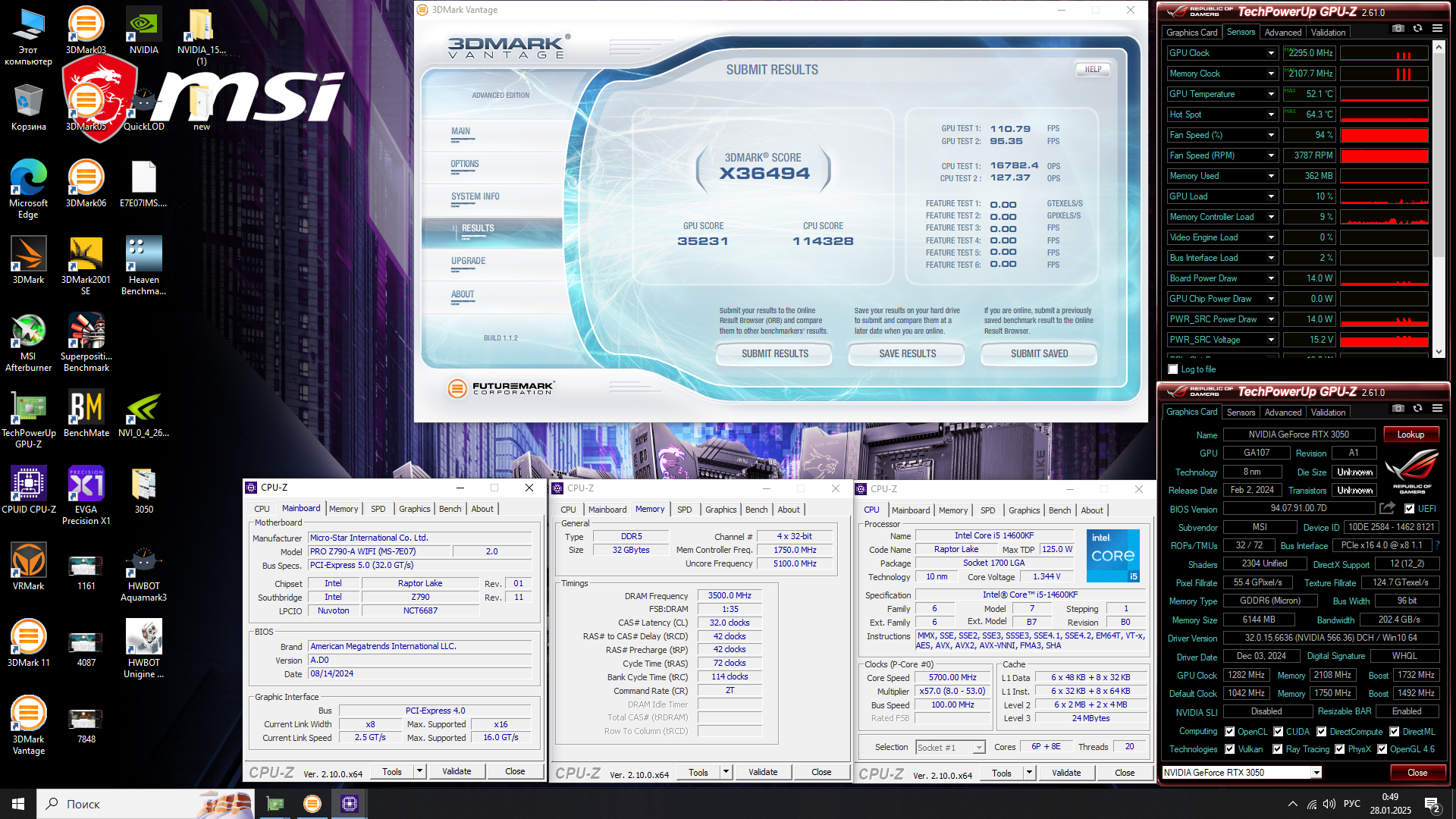This screenshot has width=1456, height=819.
Task: Click refresh icon in GPU-Z Sensors window
Action: [1417, 28]
